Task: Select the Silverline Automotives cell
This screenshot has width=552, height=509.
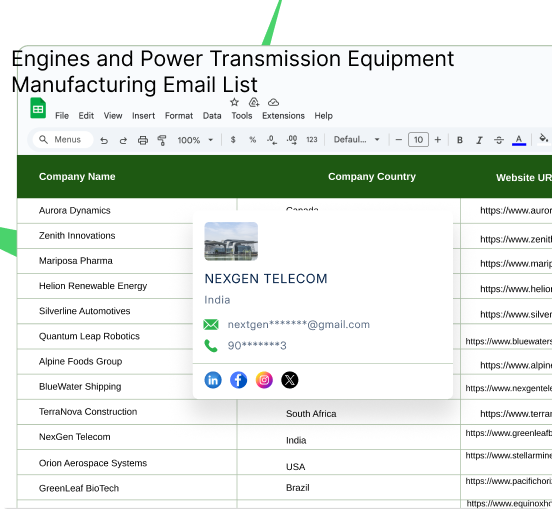Action: (84, 311)
